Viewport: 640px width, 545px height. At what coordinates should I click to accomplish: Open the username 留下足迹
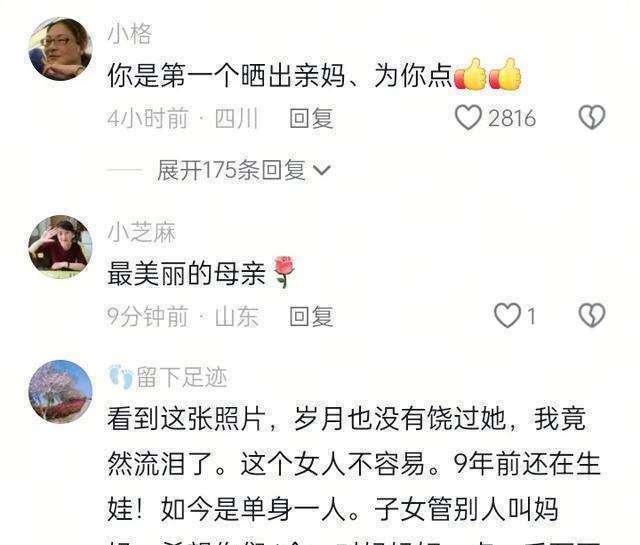click(181, 377)
